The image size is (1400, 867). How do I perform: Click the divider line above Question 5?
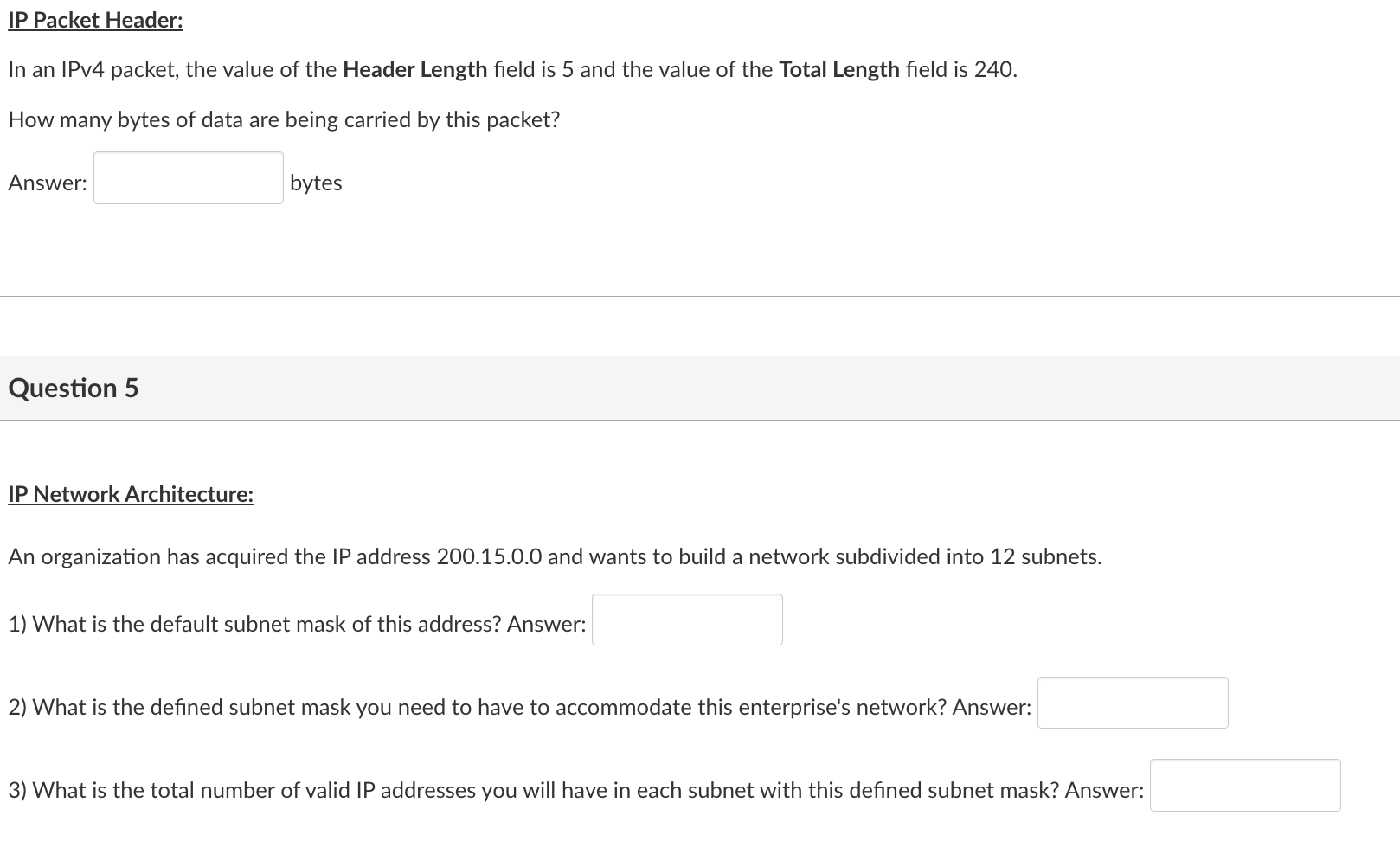click(x=699, y=296)
